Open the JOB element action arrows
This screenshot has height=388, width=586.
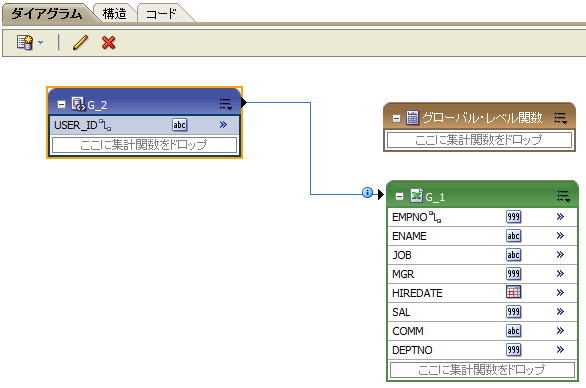coord(560,255)
